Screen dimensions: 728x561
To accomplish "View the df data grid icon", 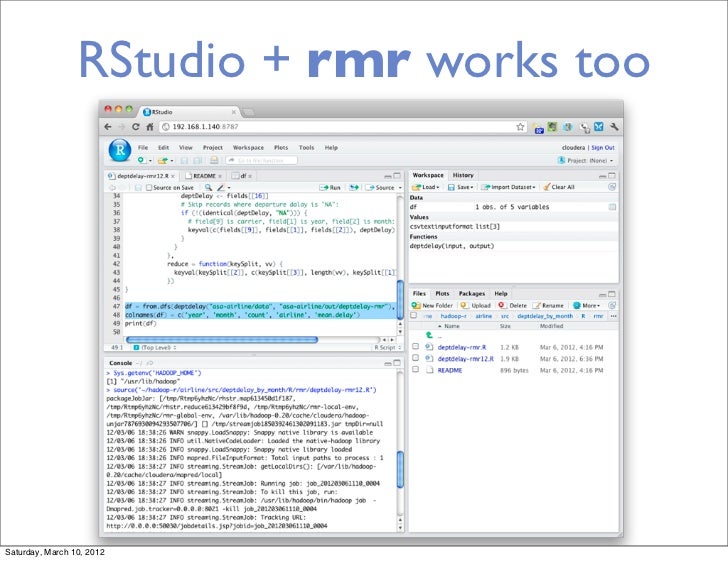I will [x=612, y=207].
